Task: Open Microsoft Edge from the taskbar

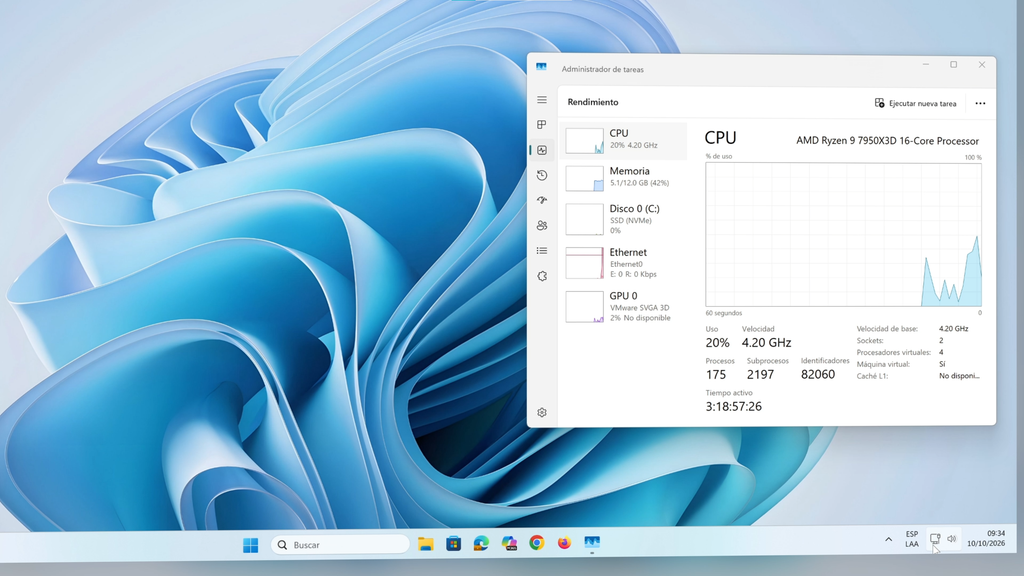Action: 481,543
